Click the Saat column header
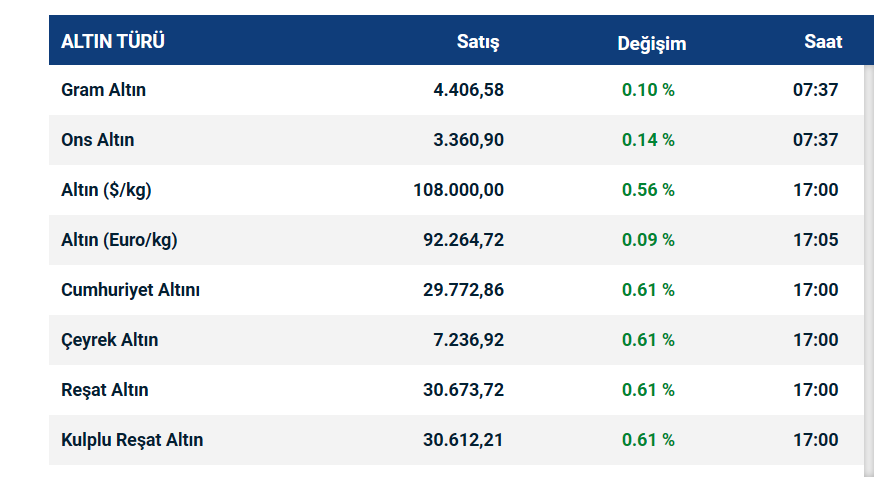 tap(823, 42)
